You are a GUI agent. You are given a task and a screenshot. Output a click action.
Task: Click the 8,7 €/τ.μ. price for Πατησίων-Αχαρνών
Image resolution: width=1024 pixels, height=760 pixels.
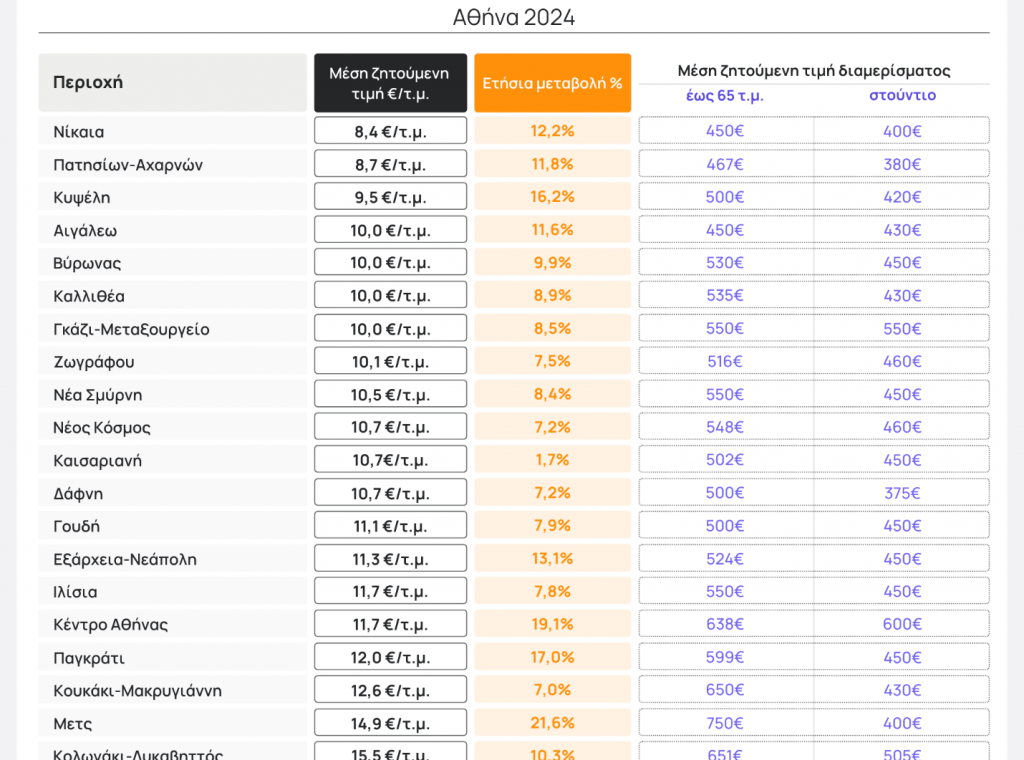tap(390, 164)
